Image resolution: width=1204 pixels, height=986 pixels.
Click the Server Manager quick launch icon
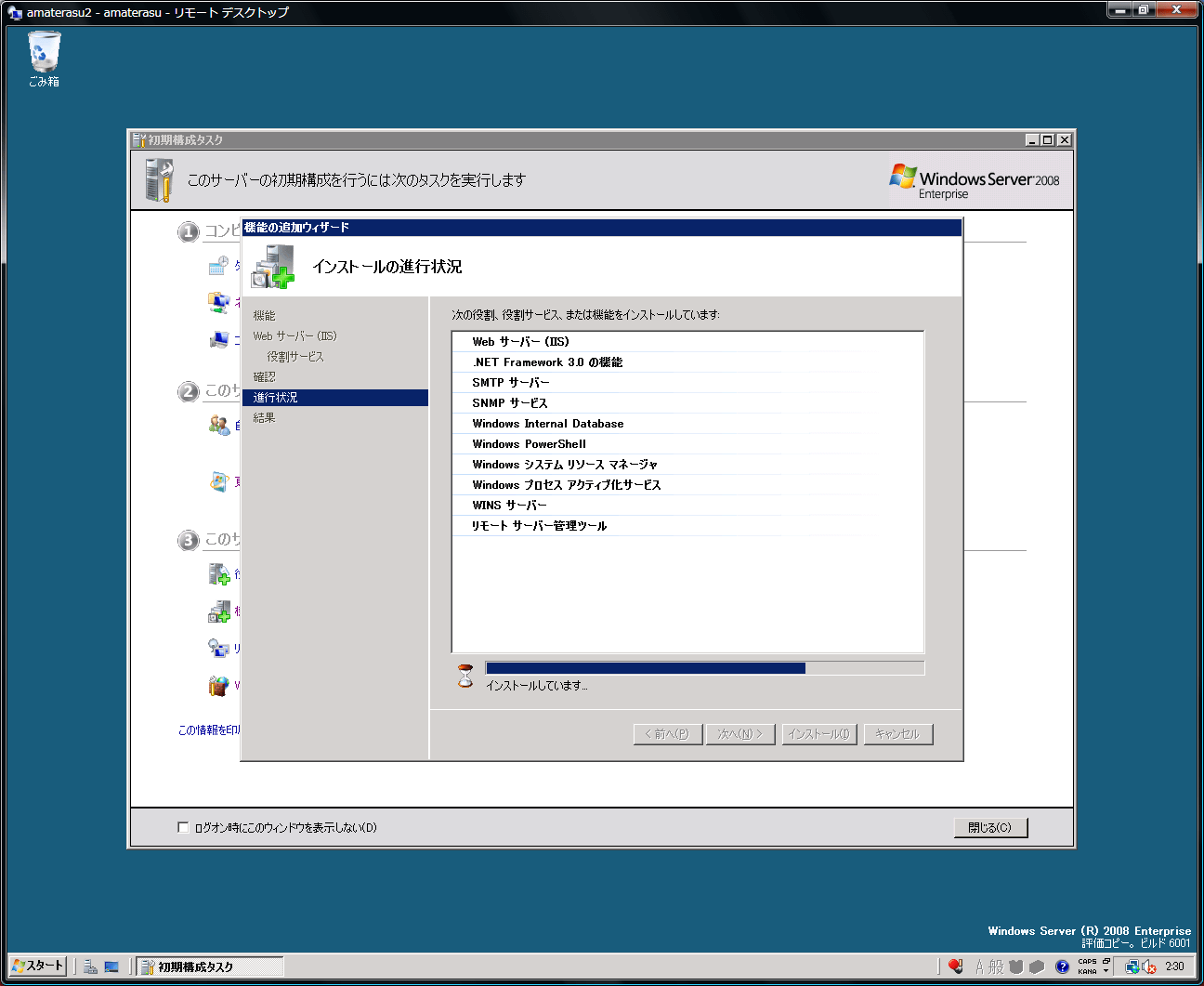[90, 966]
